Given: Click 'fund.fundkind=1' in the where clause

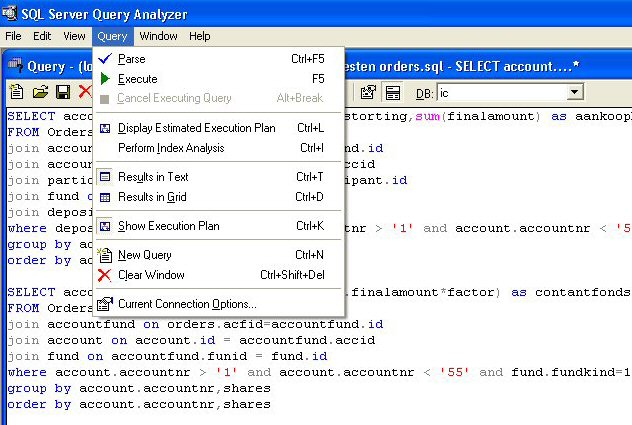Looking at the screenshot, I should (571, 372).
